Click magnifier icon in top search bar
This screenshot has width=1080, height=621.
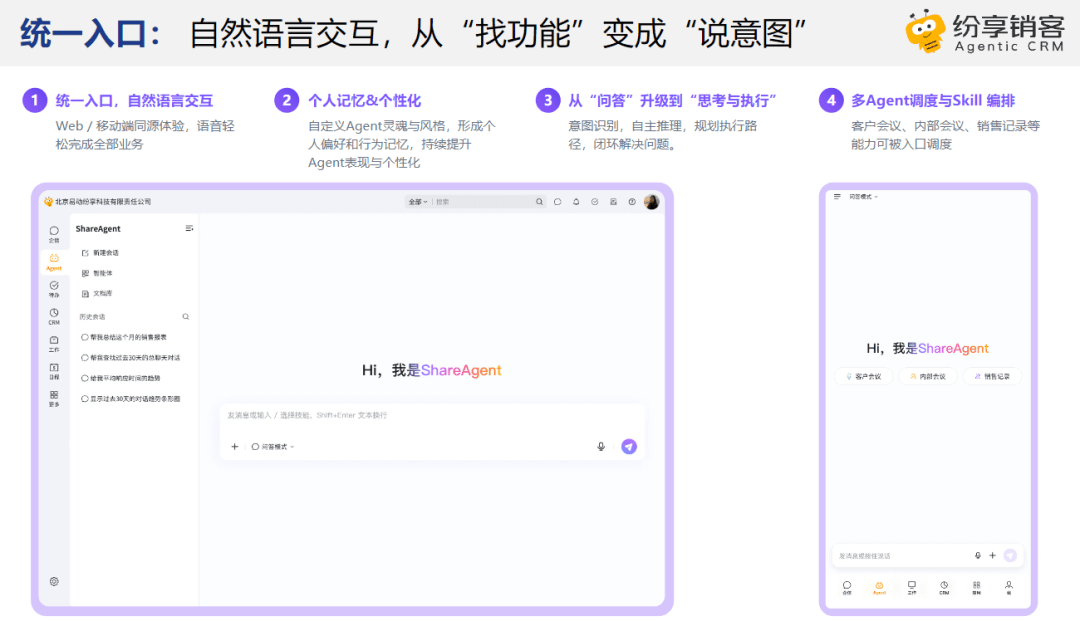539,202
